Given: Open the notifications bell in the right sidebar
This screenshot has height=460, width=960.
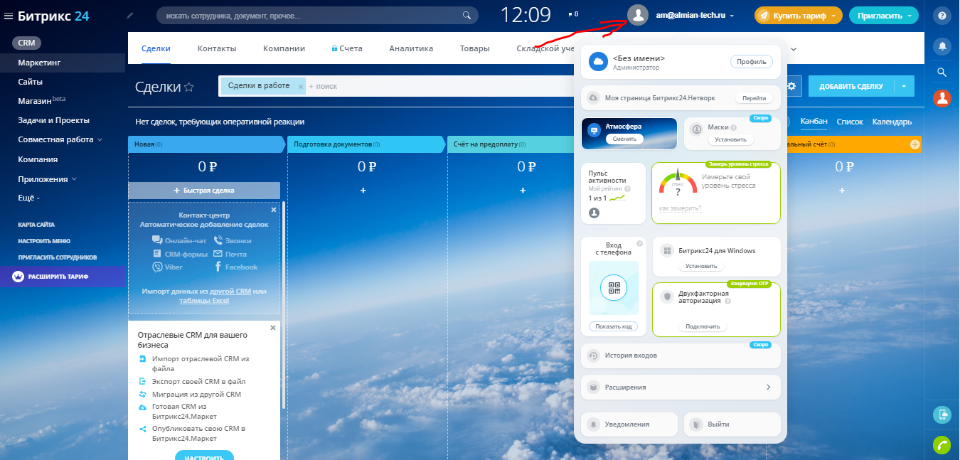Looking at the screenshot, I should click(942, 46).
